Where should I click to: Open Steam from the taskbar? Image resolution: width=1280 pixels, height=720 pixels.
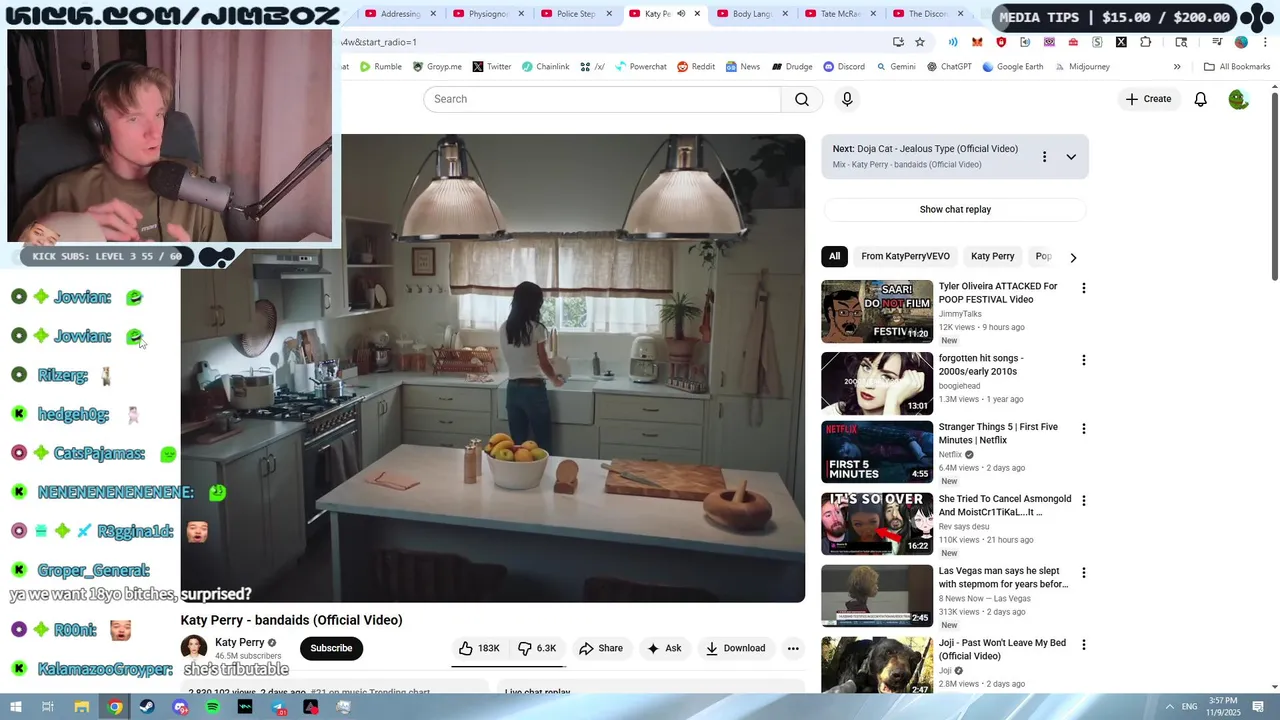pos(147,707)
